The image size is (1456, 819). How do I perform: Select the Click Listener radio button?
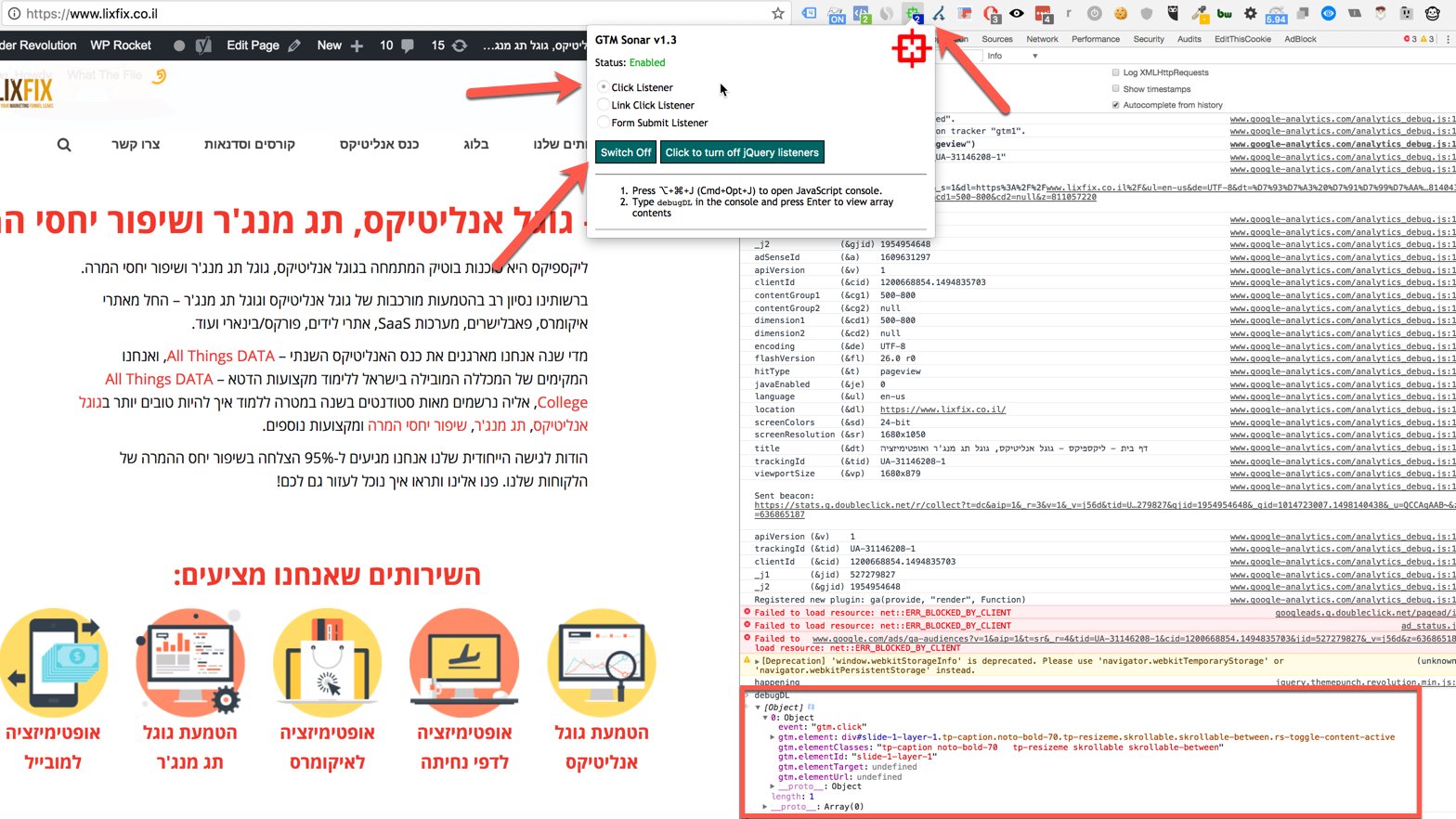[x=603, y=86]
